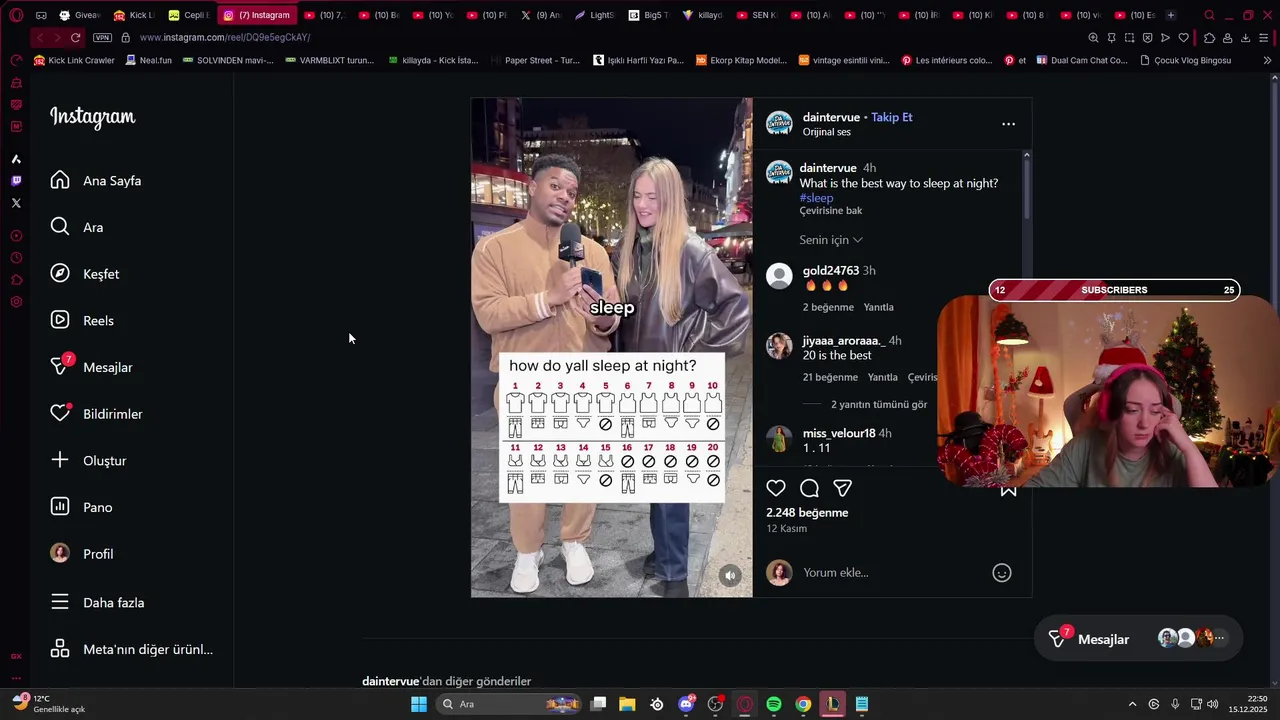Like the reel with heart icon

click(x=776, y=488)
